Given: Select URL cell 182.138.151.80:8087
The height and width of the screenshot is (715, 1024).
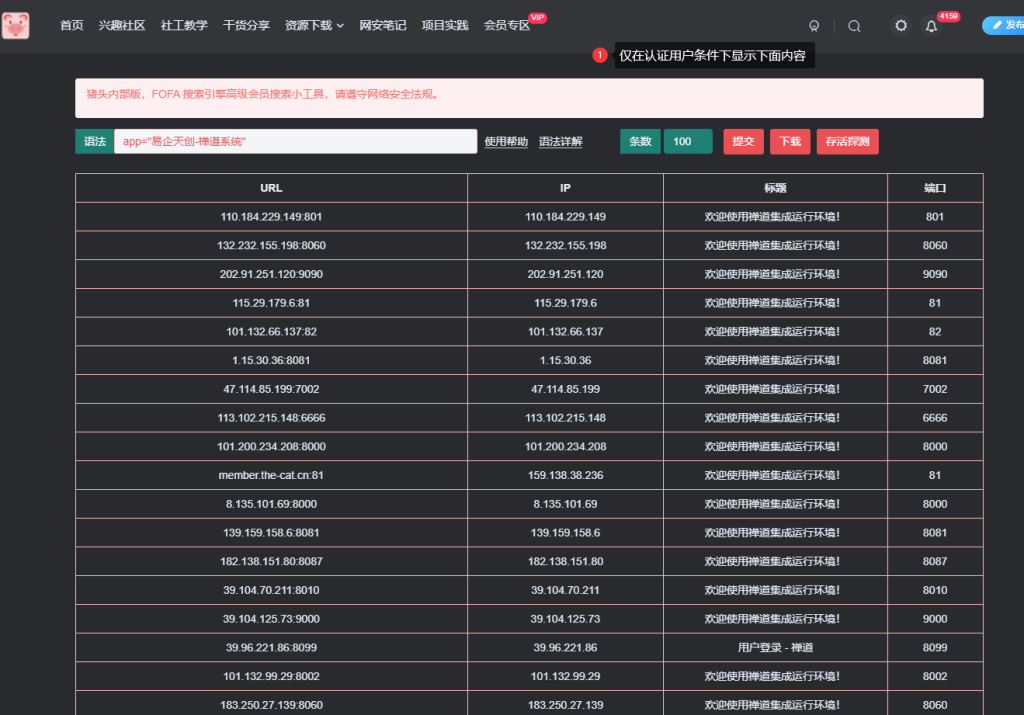Looking at the screenshot, I should (271, 562).
